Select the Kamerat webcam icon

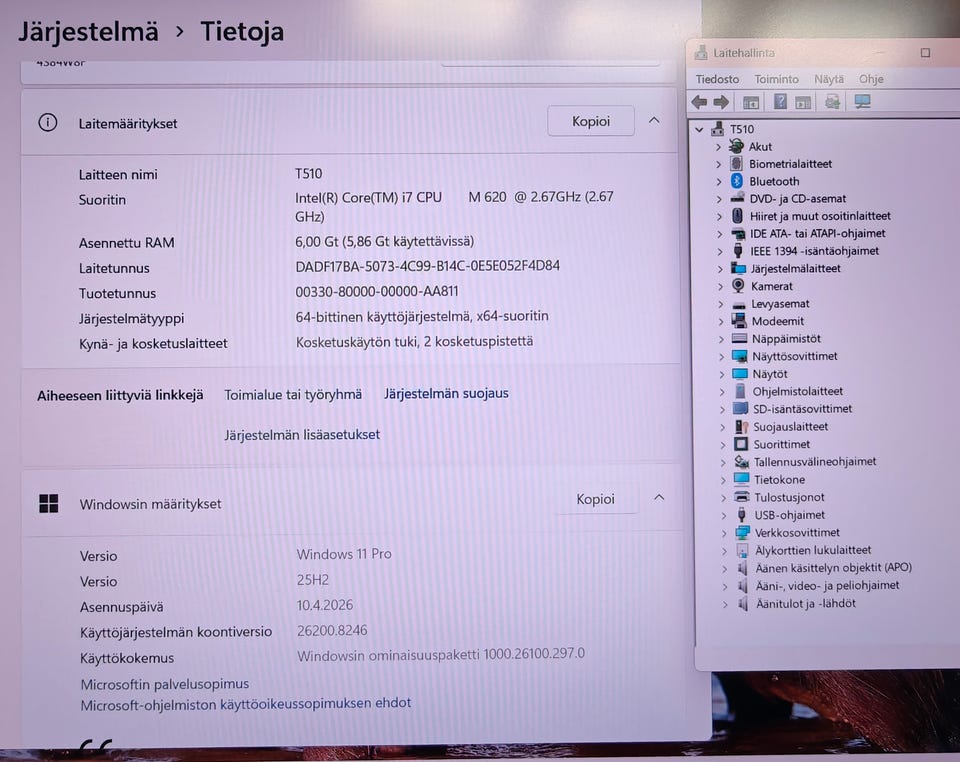[x=738, y=285]
